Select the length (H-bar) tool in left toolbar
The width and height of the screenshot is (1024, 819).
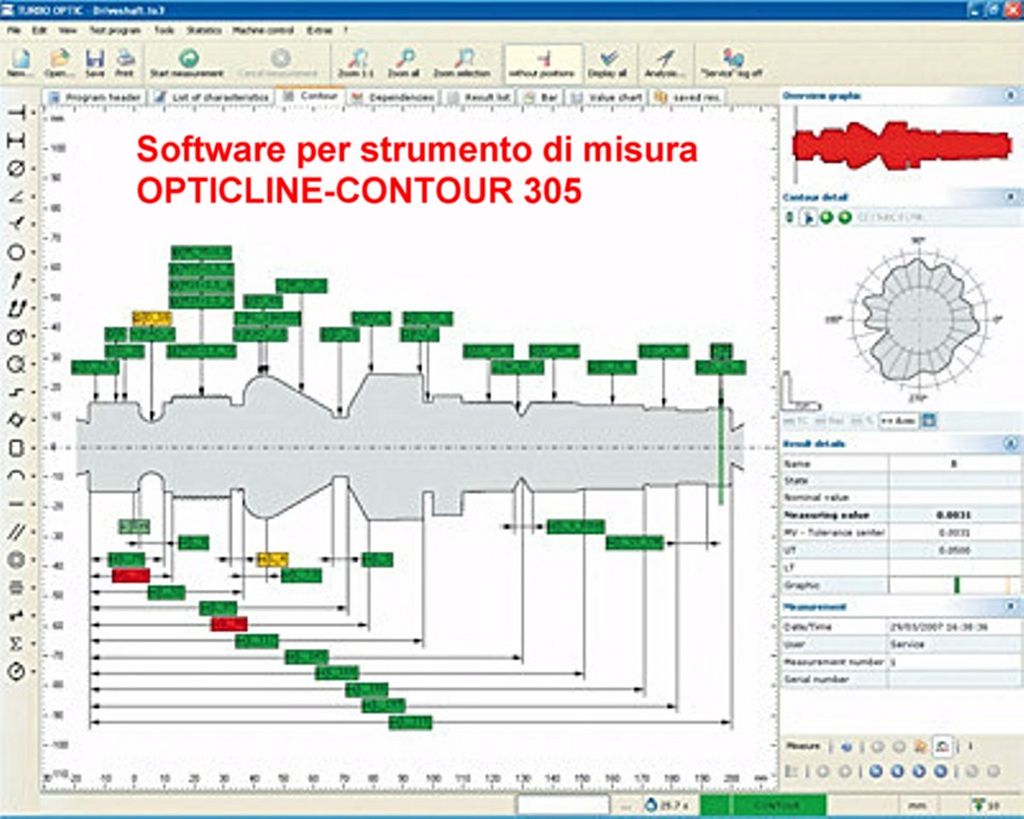click(x=16, y=140)
